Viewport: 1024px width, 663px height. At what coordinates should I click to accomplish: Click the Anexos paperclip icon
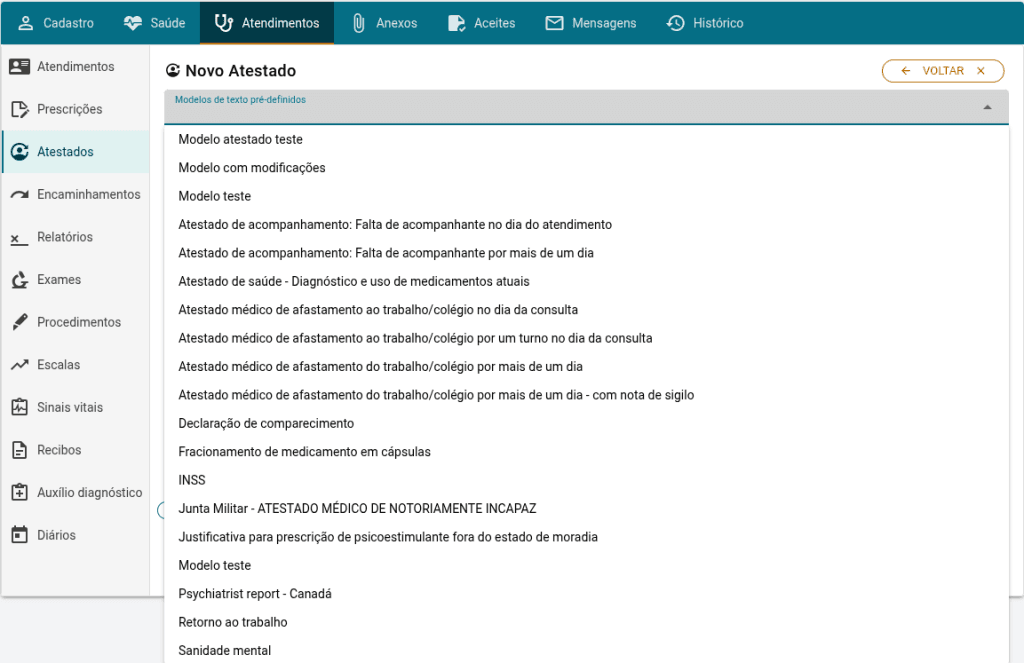coord(359,24)
